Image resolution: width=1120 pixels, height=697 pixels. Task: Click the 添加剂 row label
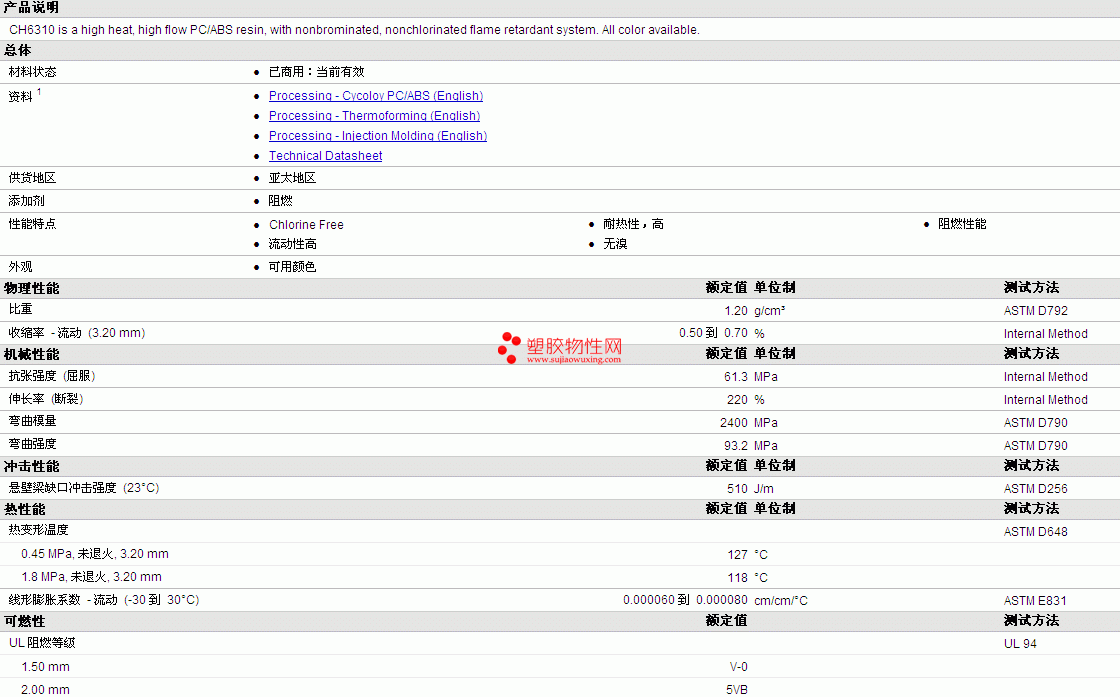tap(26, 201)
